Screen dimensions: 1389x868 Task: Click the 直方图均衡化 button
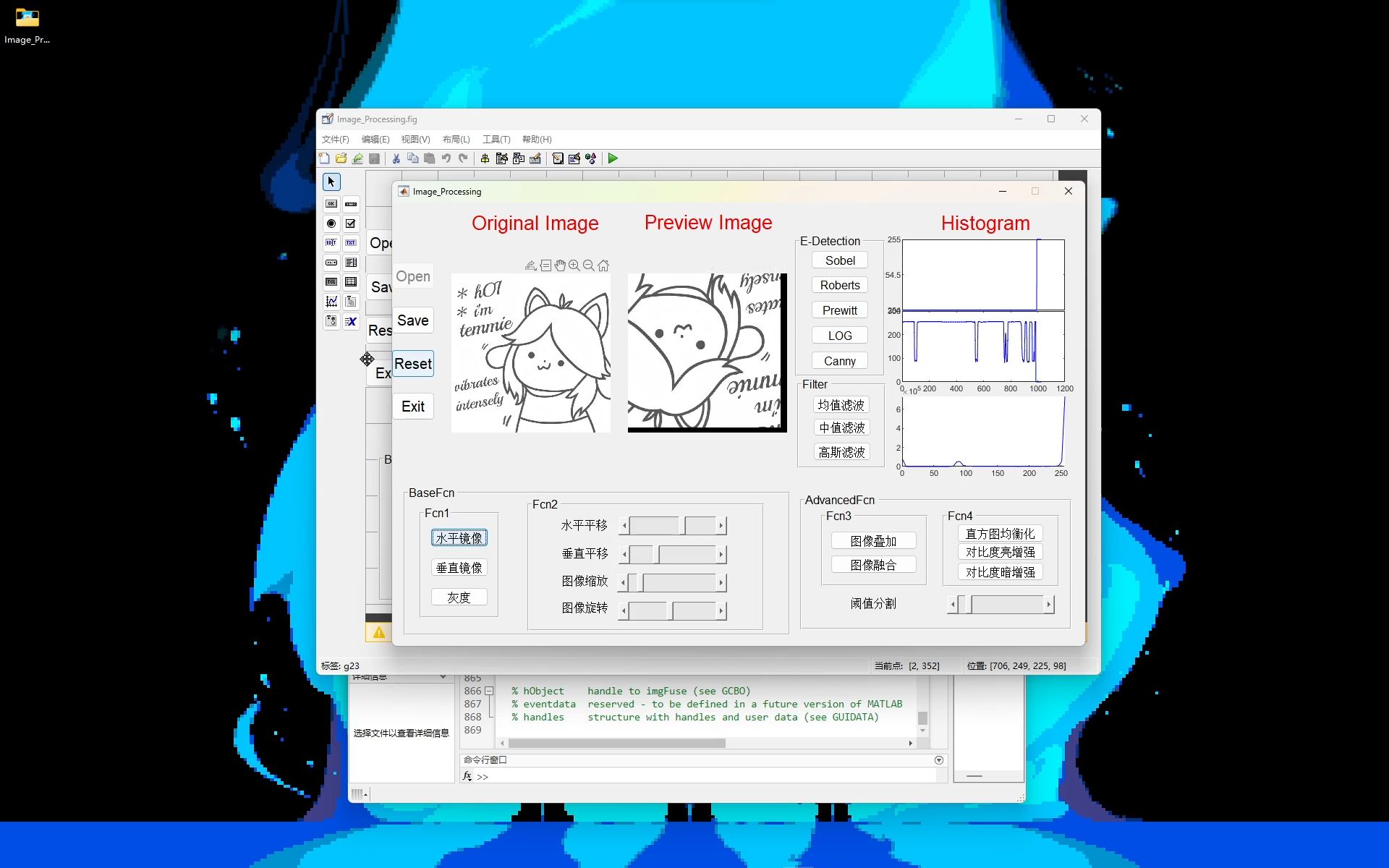tap(1001, 534)
